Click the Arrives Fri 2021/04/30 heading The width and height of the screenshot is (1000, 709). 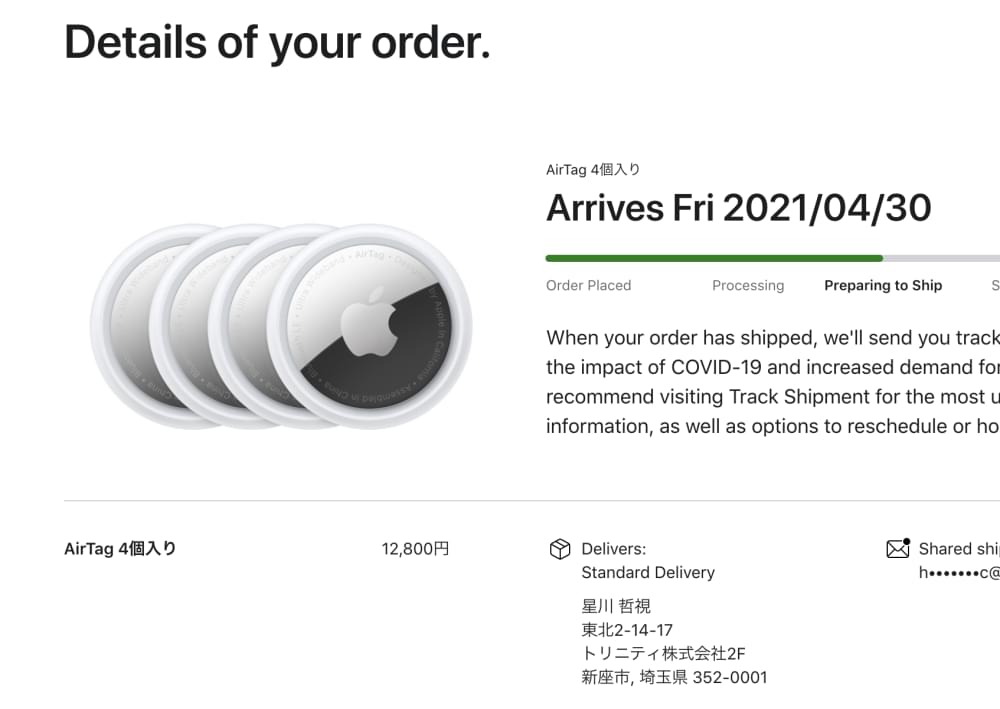click(x=738, y=208)
